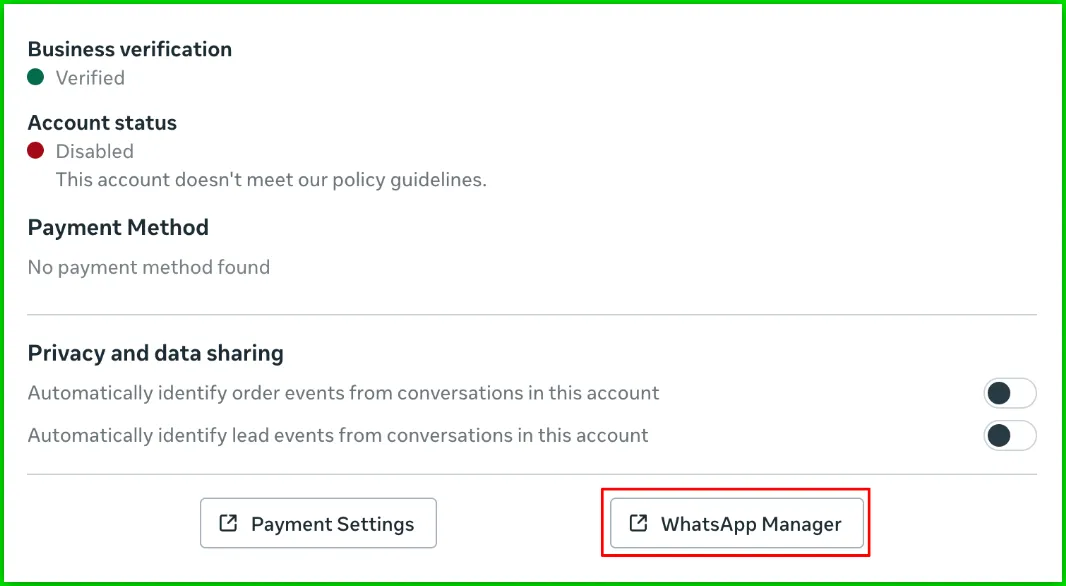Viewport: 1066px width, 586px height.
Task: Click the Account status heading
Action: click(x=102, y=123)
